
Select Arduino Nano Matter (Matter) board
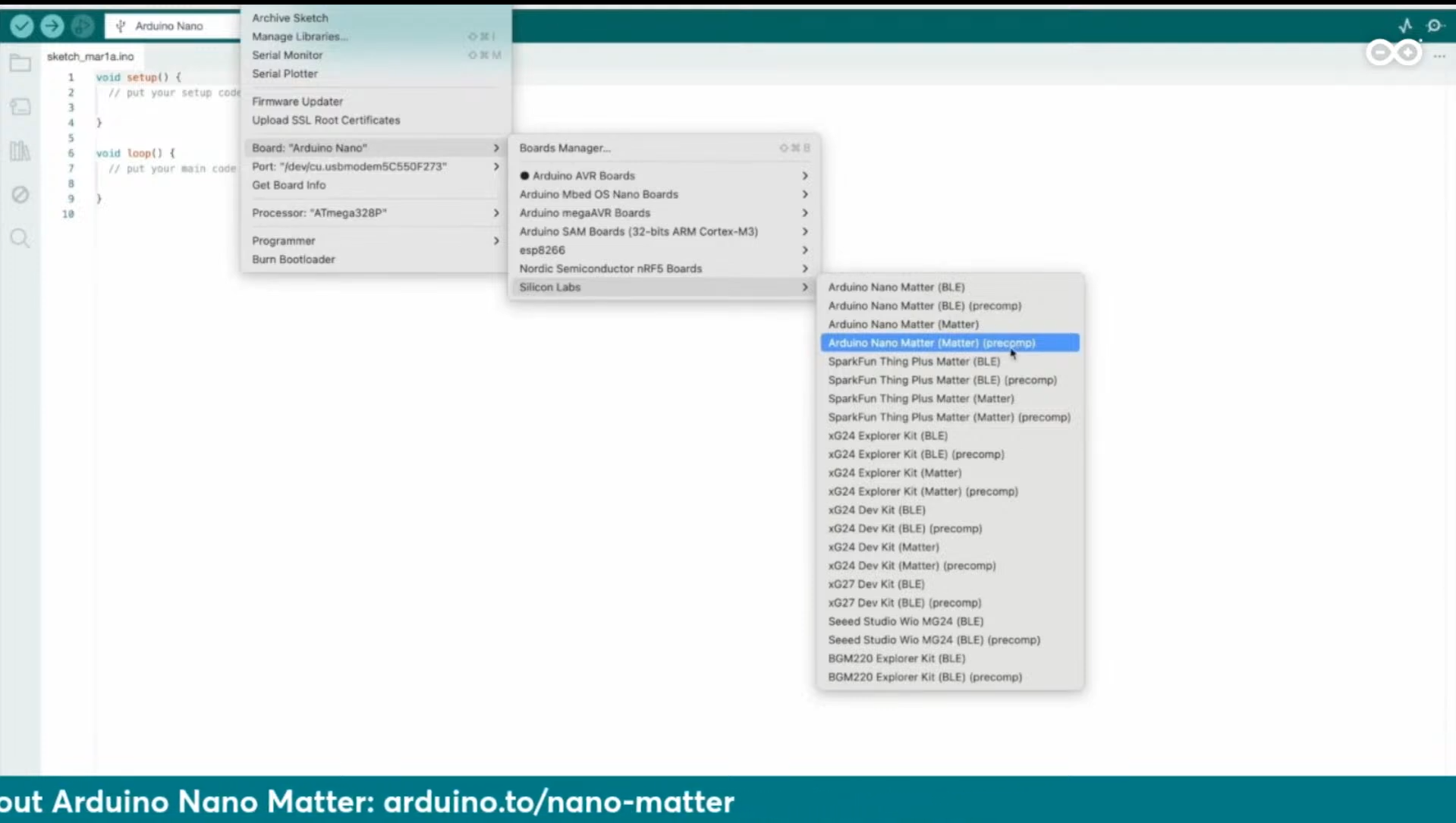click(950, 324)
